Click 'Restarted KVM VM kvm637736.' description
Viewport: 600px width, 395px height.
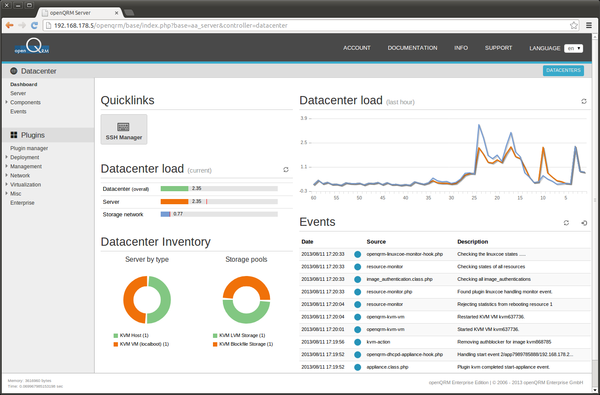(491, 317)
